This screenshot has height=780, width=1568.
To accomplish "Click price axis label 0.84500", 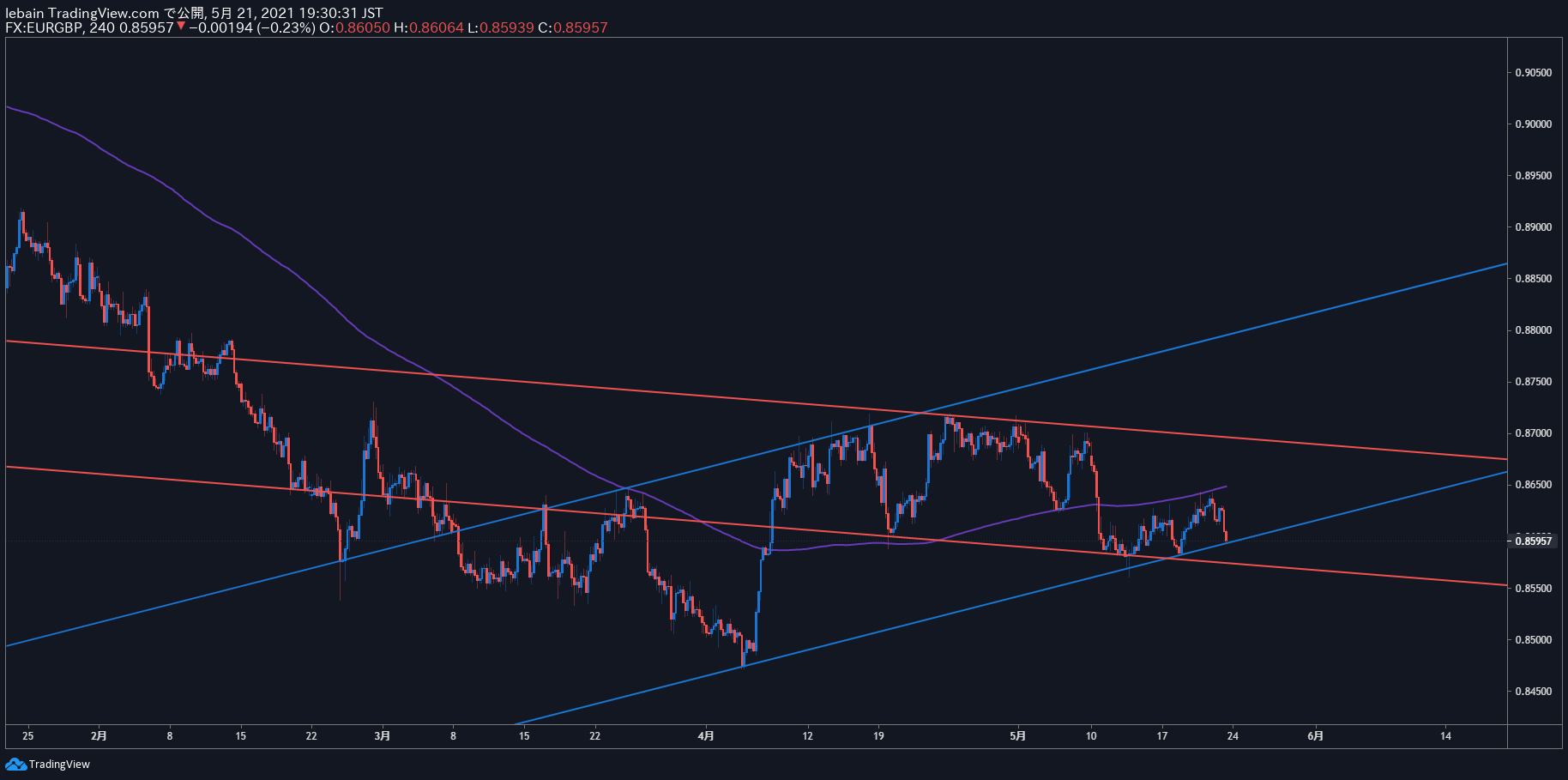I will tap(1533, 692).
